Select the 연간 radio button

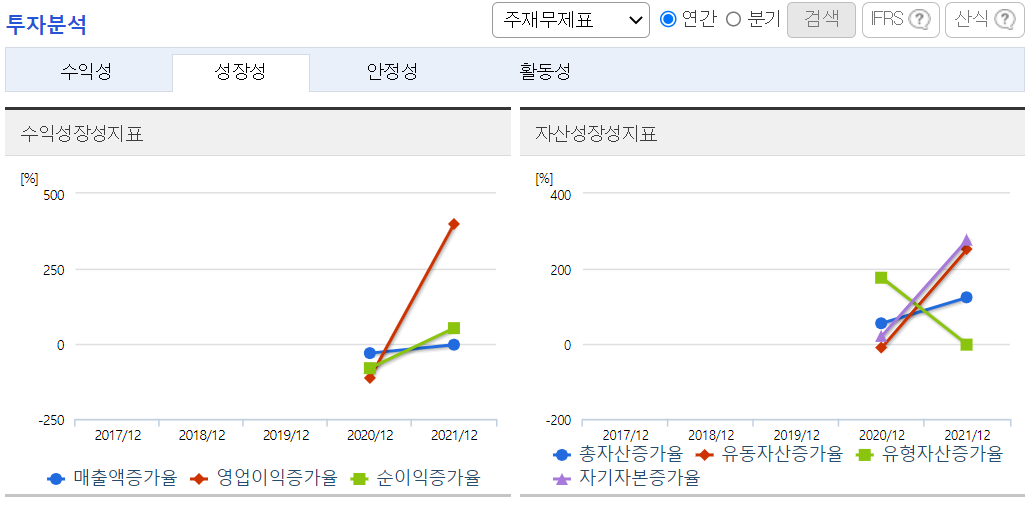pos(668,20)
